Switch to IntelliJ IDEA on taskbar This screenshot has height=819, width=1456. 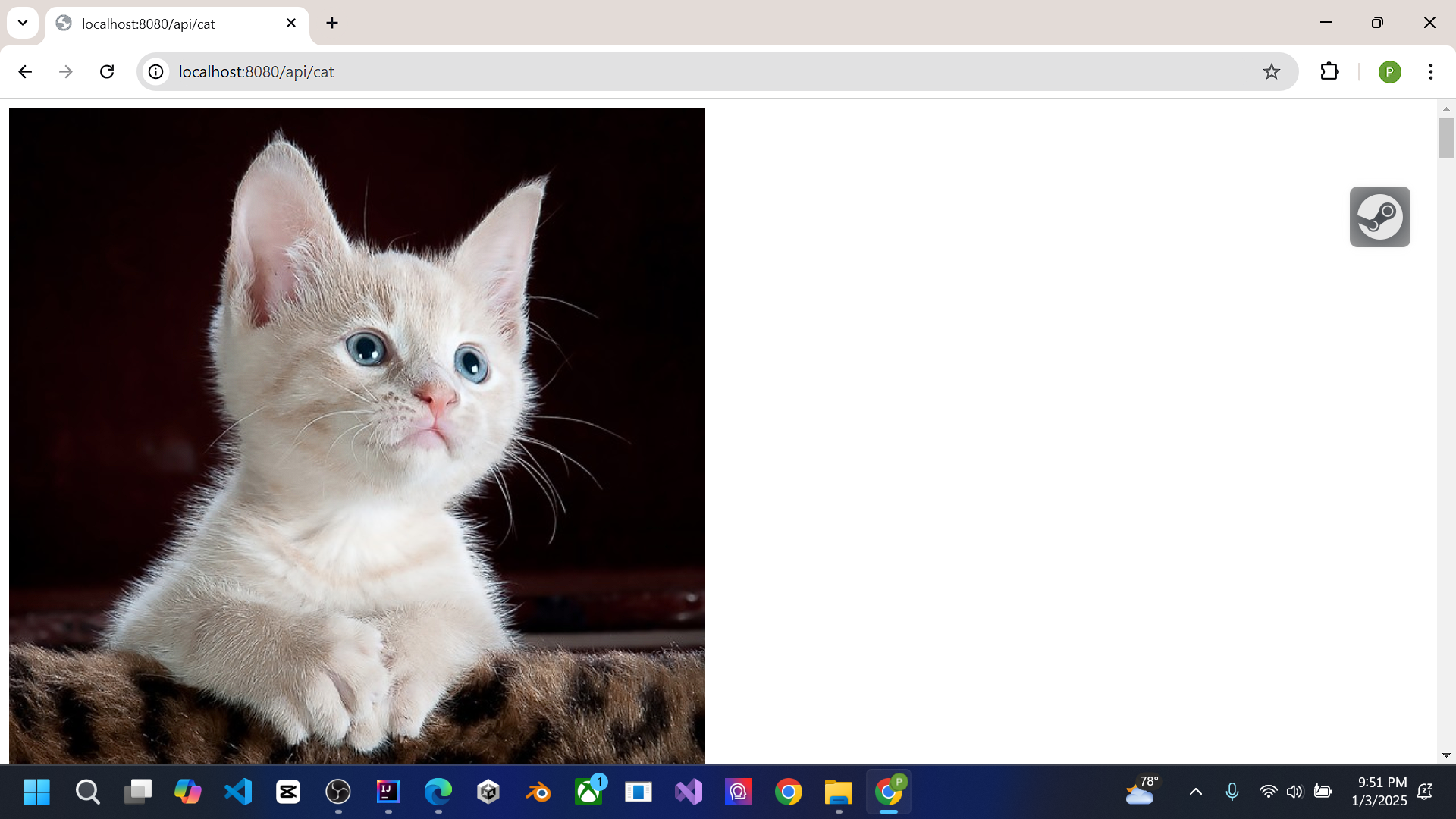[388, 792]
